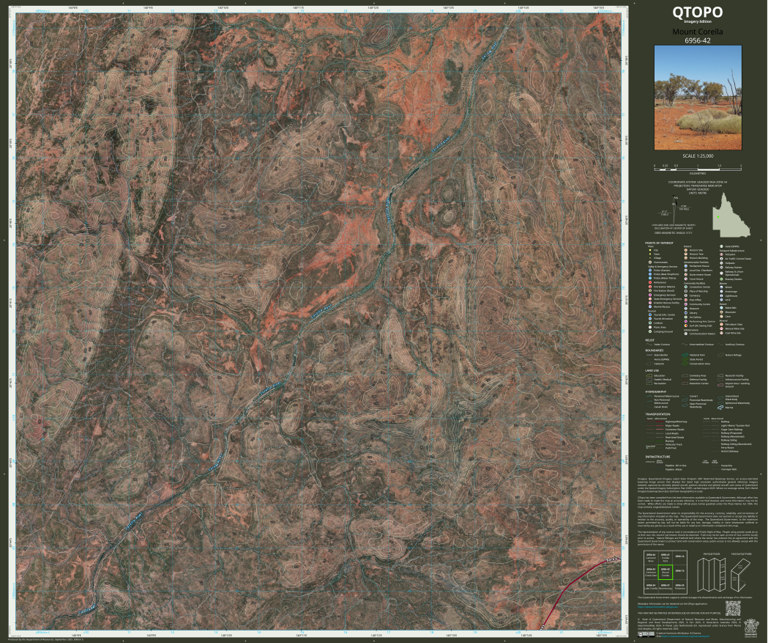768x643 pixels.
Task: Click the Lighthouse symbol in the legend
Action: click(x=721, y=296)
